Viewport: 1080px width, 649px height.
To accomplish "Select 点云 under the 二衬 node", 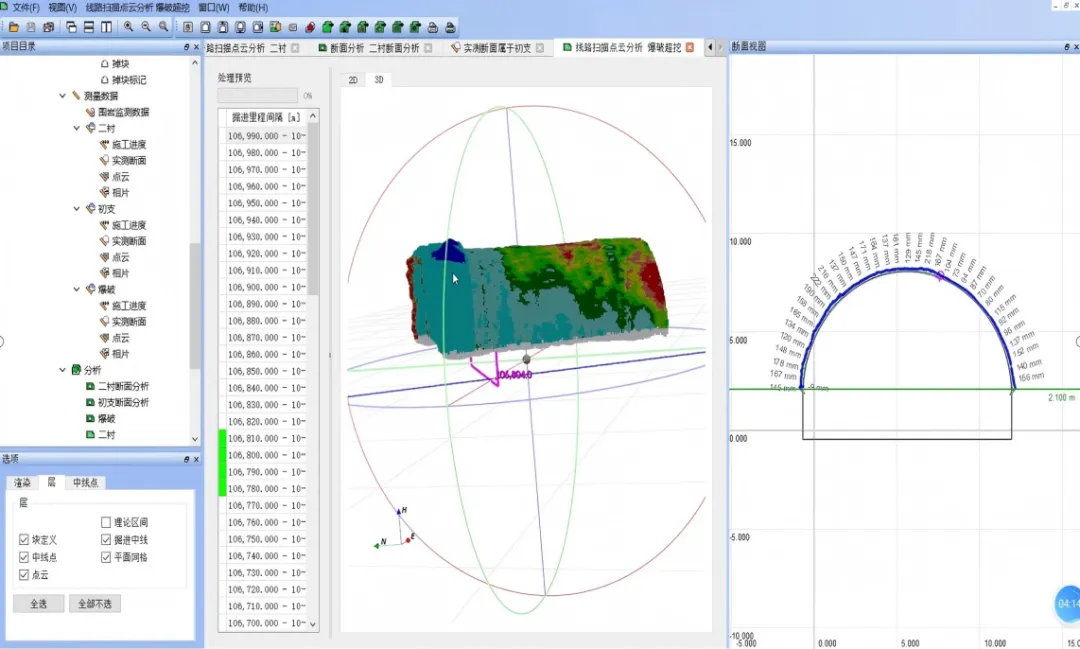I will pos(121,176).
